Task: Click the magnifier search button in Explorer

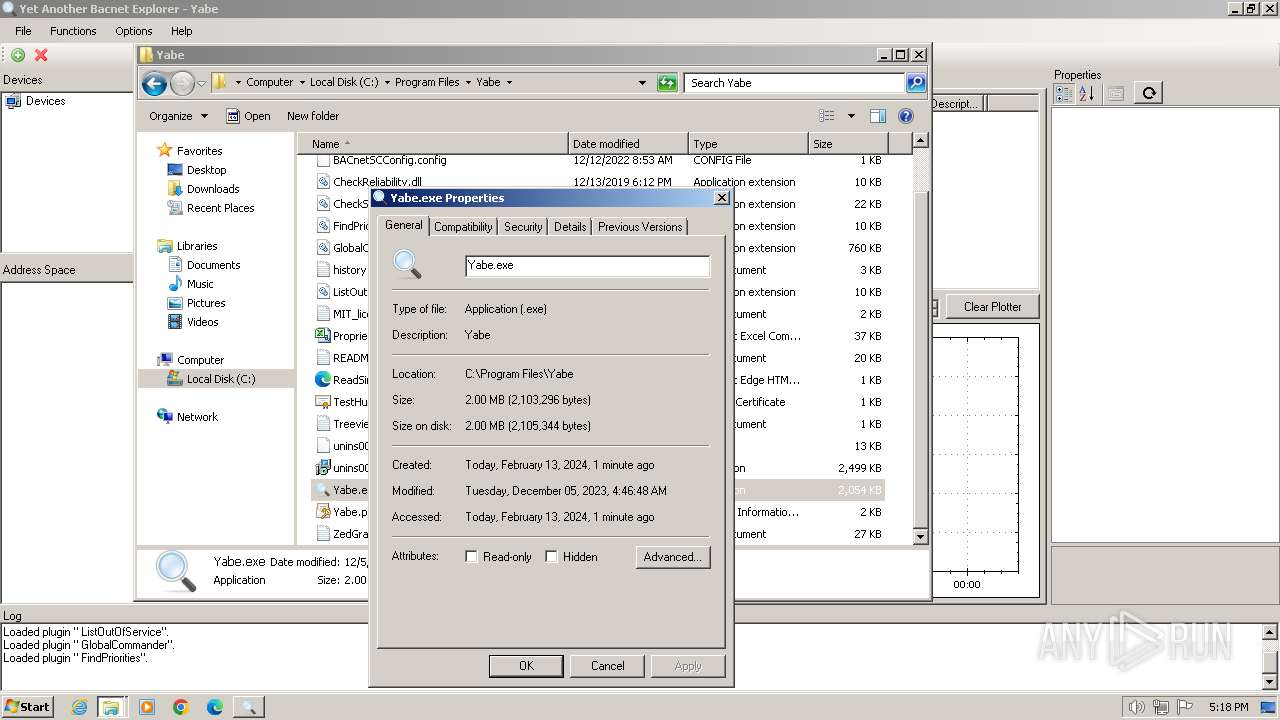Action: click(x=916, y=83)
